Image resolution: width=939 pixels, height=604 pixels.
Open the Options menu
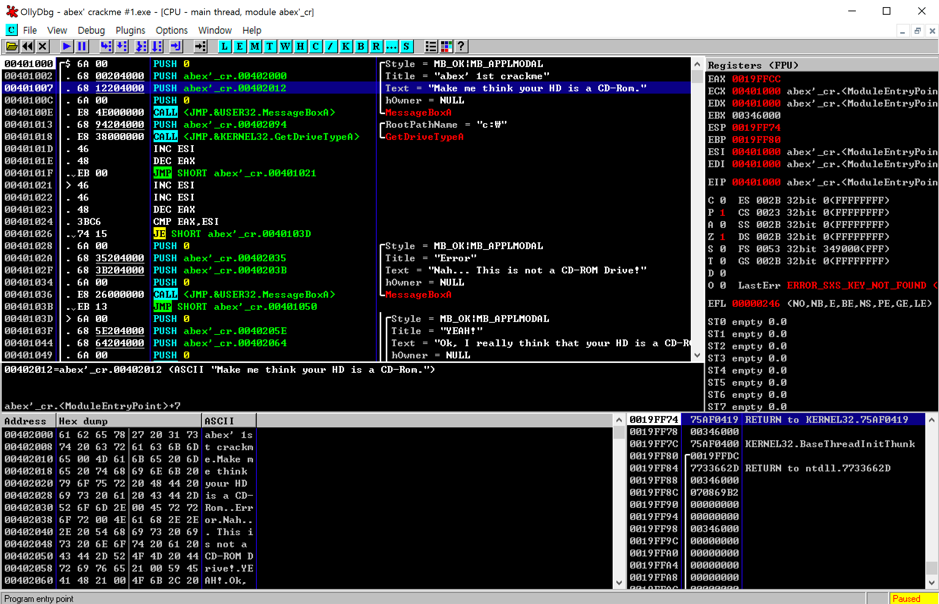click(171, 30)
